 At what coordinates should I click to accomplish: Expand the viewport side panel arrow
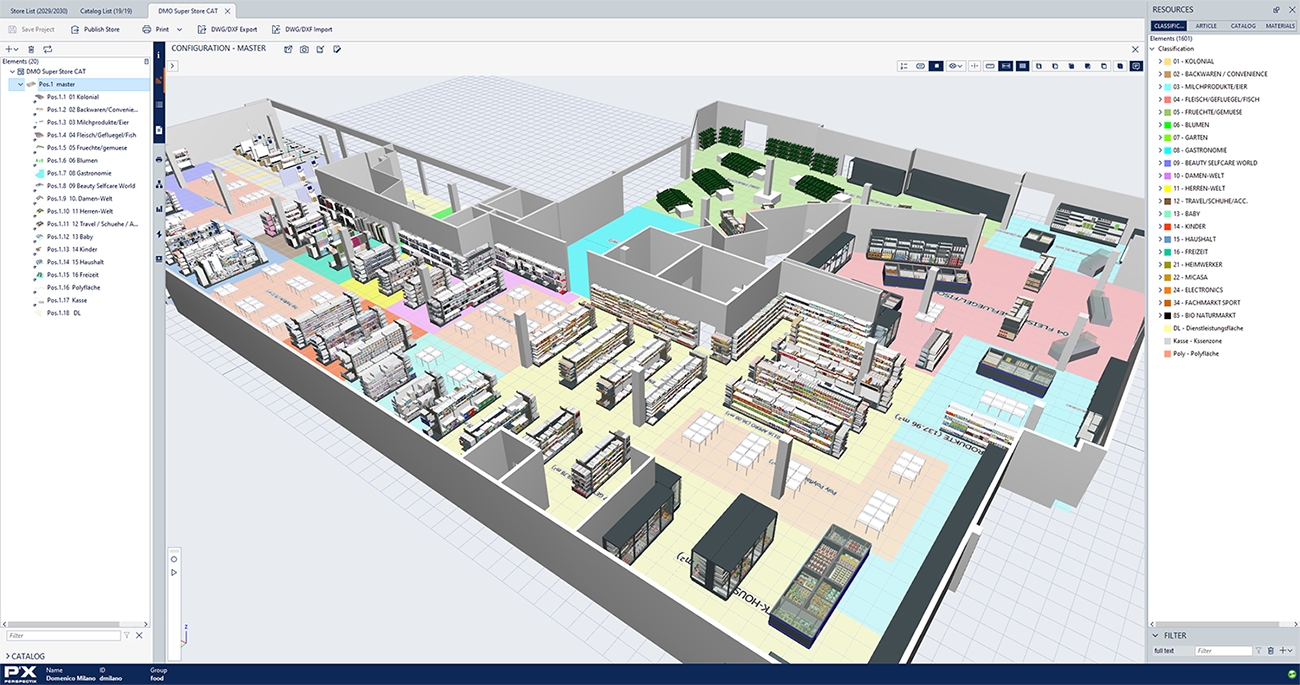pyautogui.click(x=173, y=66)
